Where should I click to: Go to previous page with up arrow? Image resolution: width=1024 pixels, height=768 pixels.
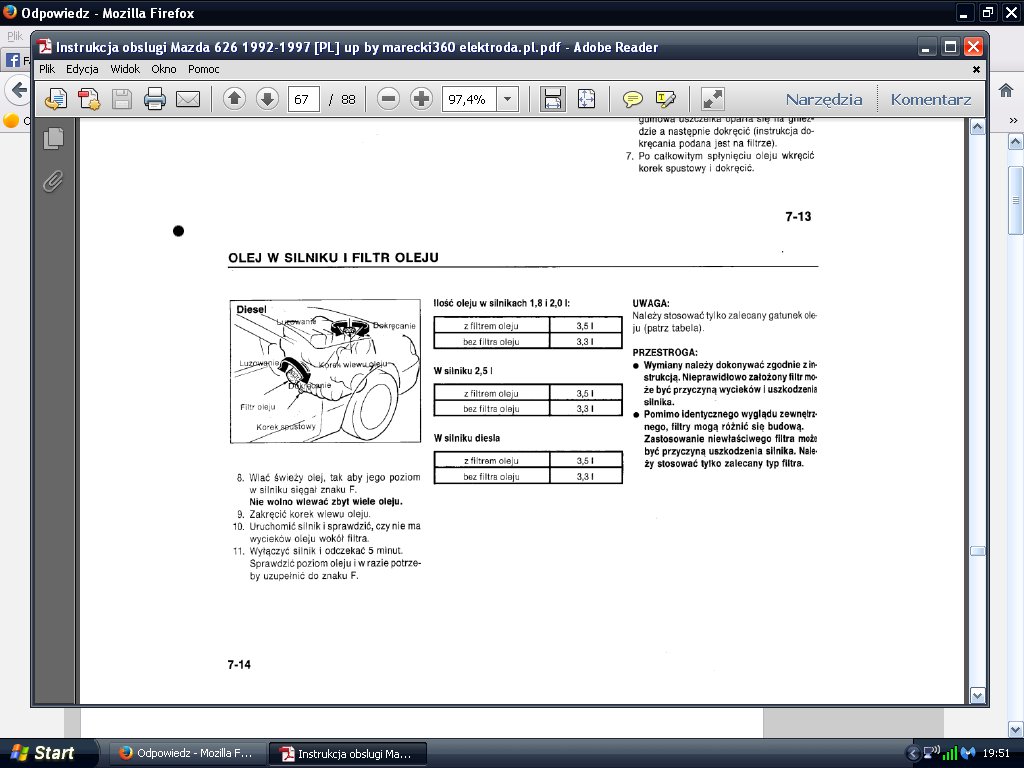pyautogui.click(x=234, y=99)
